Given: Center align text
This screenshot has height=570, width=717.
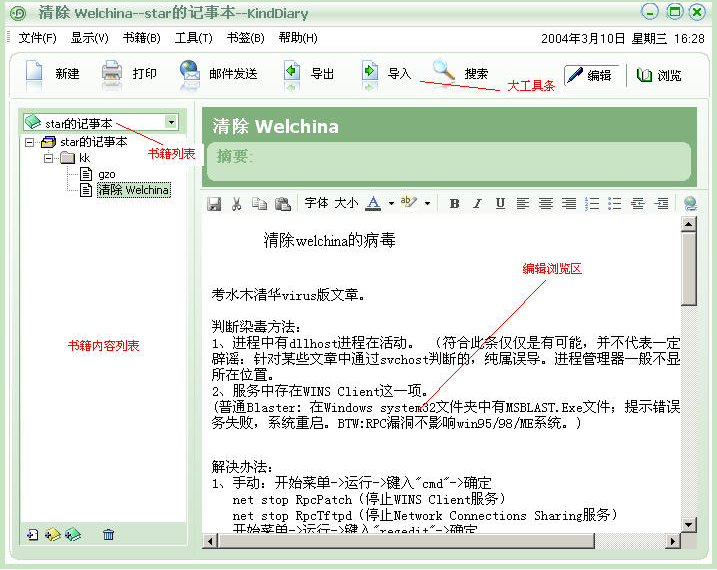Looking at the screenshot, I should click(546, 204).
